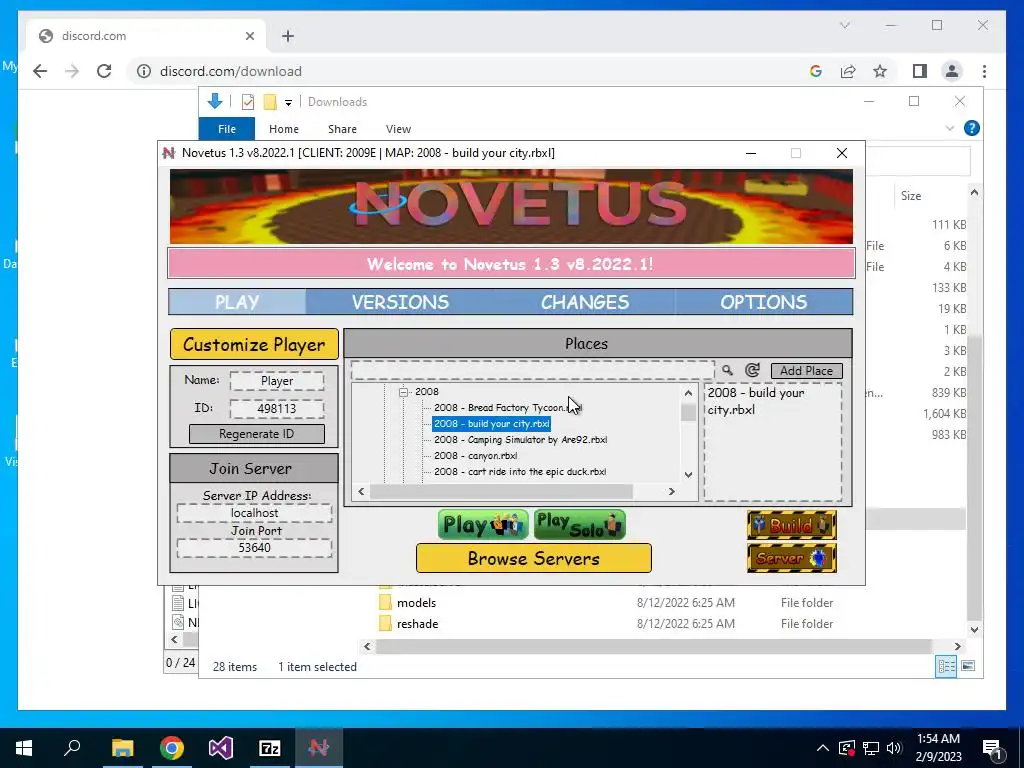Reload the Chrome page
This screenshot has height=768, width=1024.
point(104,71)
